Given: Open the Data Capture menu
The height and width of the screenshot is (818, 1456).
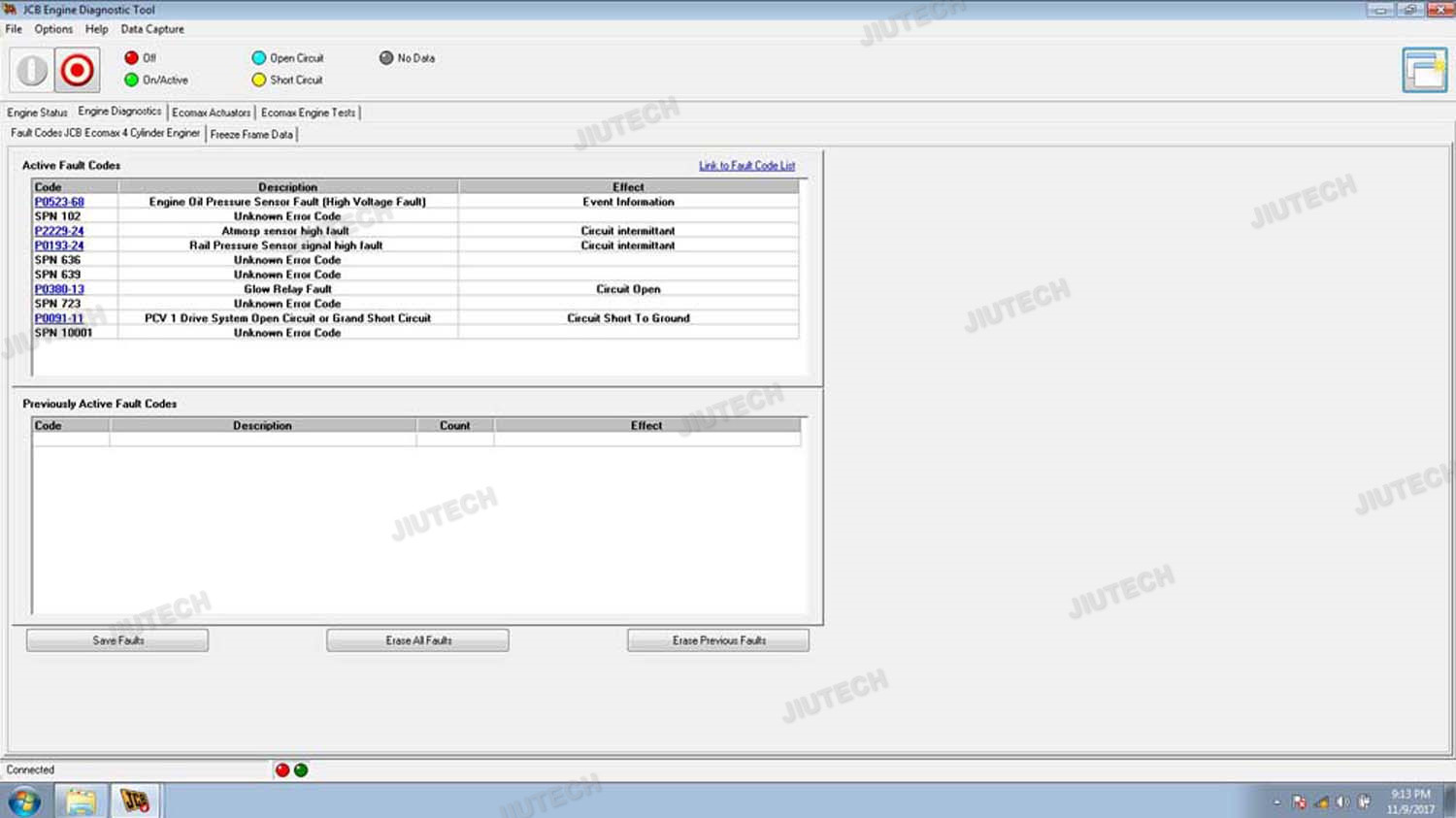Looking at the screenshot, I should coord(152,29).
